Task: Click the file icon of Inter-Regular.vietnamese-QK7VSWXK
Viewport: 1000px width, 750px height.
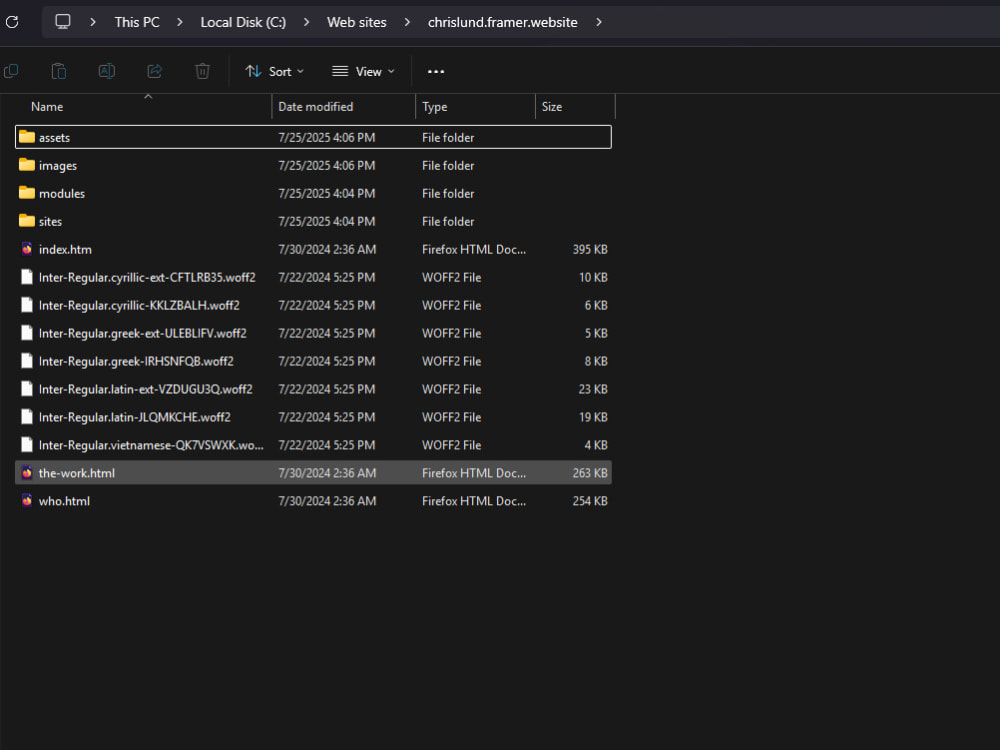Action: click(27, 445)
